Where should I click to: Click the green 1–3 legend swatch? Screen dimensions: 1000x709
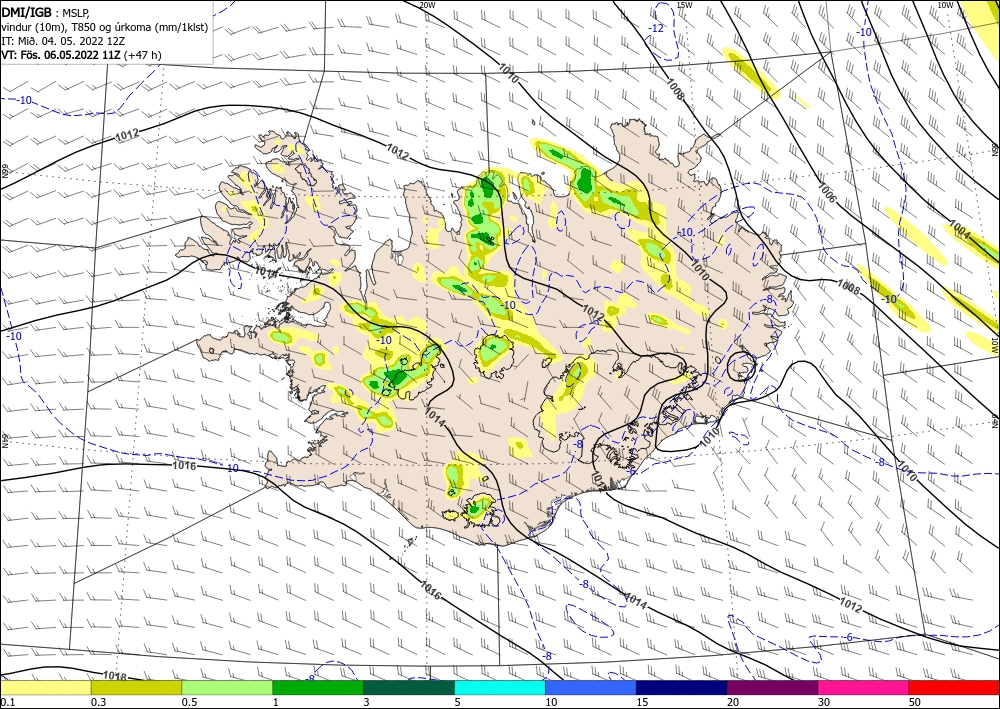(x=318, y=687)
